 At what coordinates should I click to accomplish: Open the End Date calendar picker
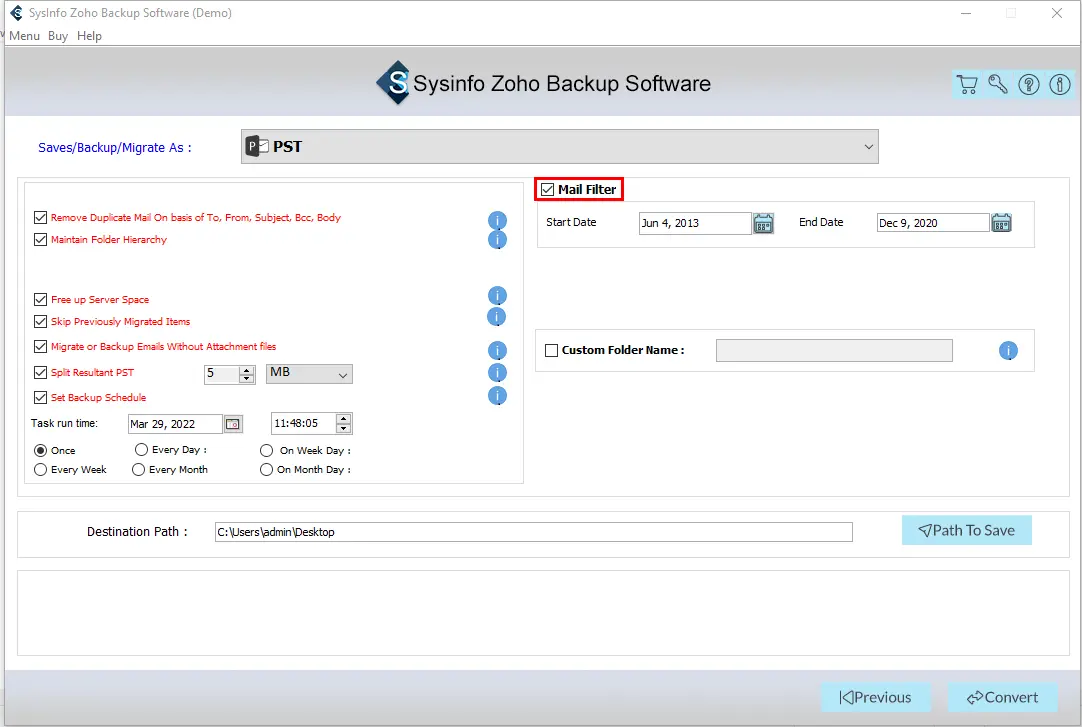click(1001, 223)
